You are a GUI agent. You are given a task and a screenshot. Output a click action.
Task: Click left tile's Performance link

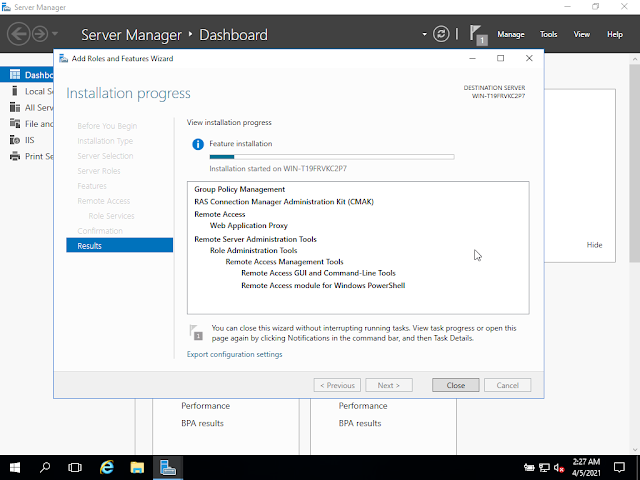[205, 406]
